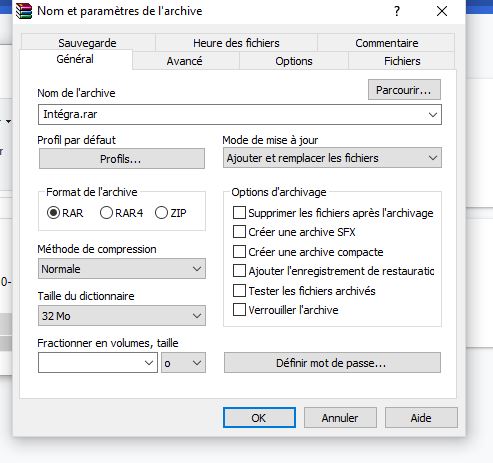Open the Mode de mise à jour dropdown

(332, 158)
